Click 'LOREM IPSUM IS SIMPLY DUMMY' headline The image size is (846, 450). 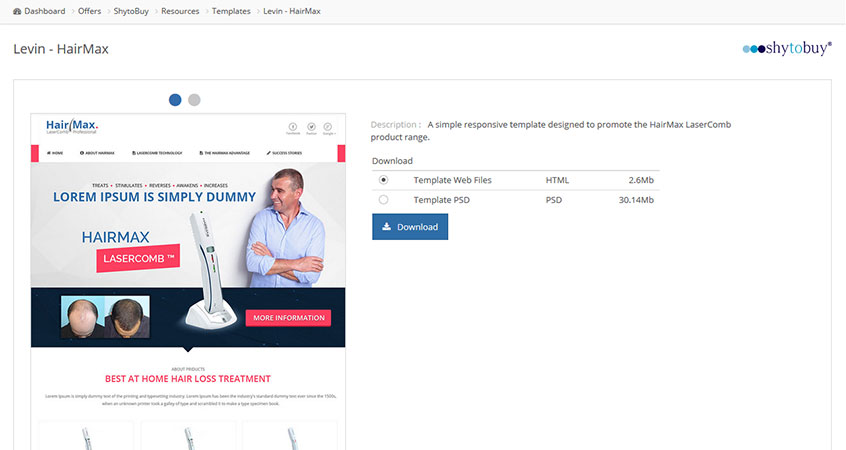(x=154, y=197)
